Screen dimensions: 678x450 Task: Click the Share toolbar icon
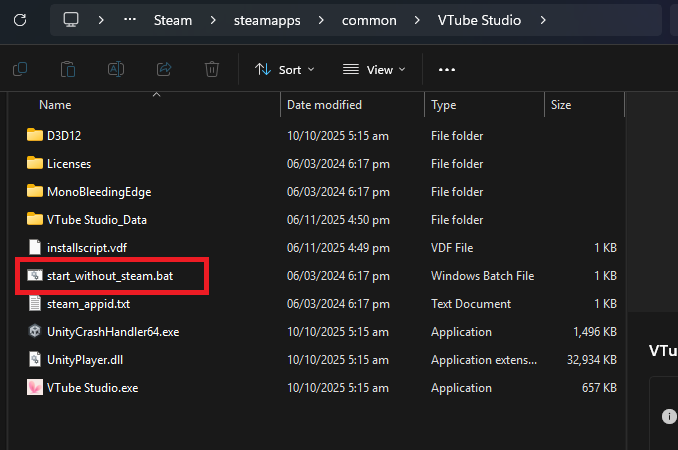coord(164,69)
